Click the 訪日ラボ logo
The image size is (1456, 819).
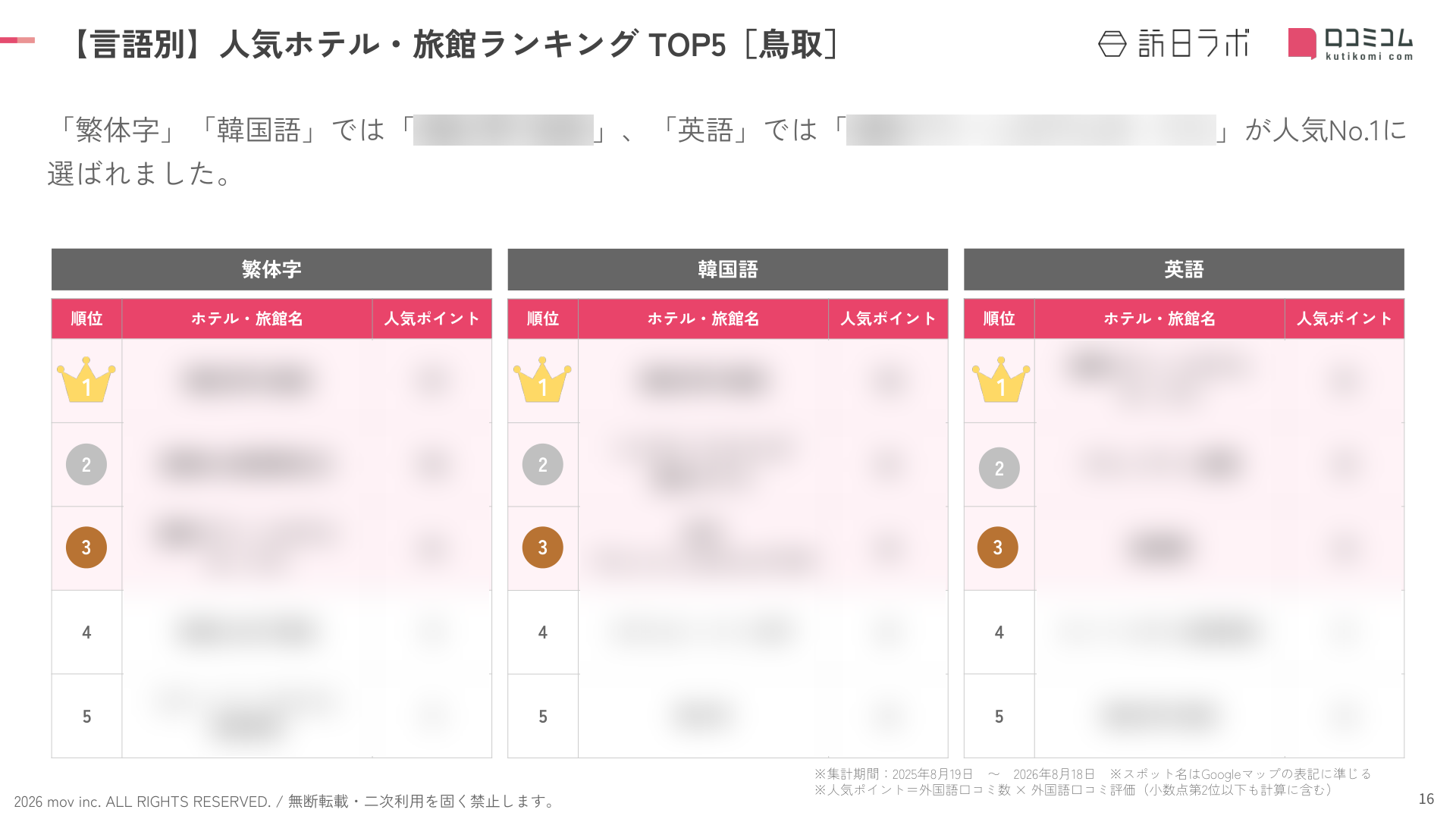(1173, 43)
